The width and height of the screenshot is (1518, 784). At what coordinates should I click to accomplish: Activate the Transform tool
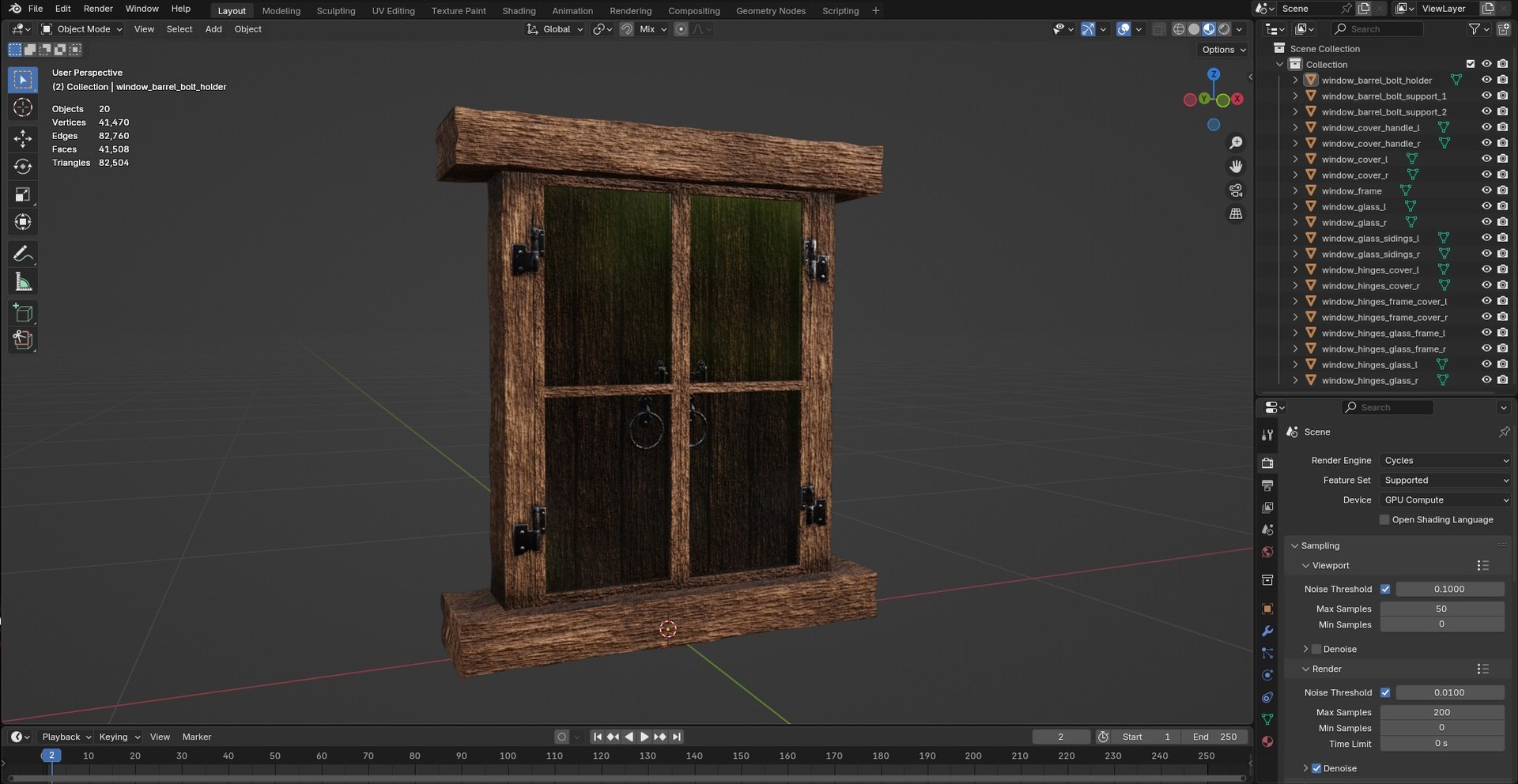tap(23, 222)
